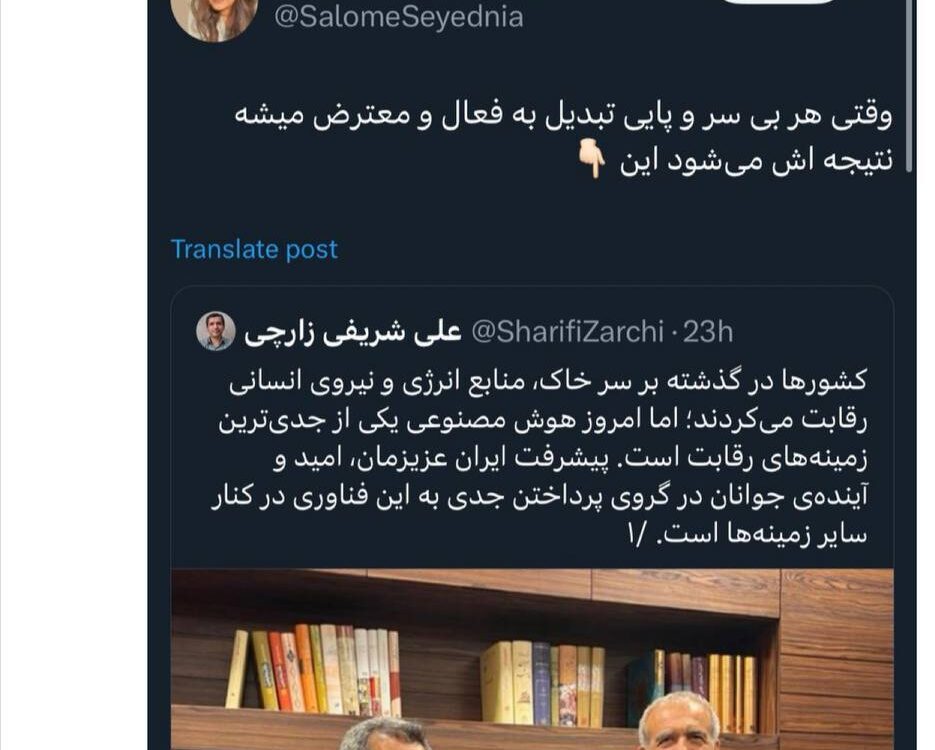This screenshot has height=750, width=935.
Task: Click quoted author name علی شریفی زارچی
Action: (x=353, y=332)
